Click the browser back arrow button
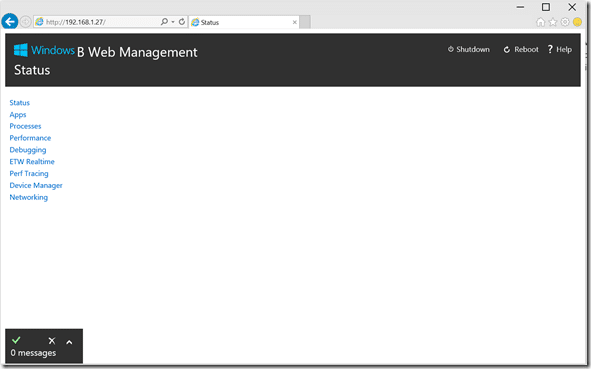 coord(10,21)
